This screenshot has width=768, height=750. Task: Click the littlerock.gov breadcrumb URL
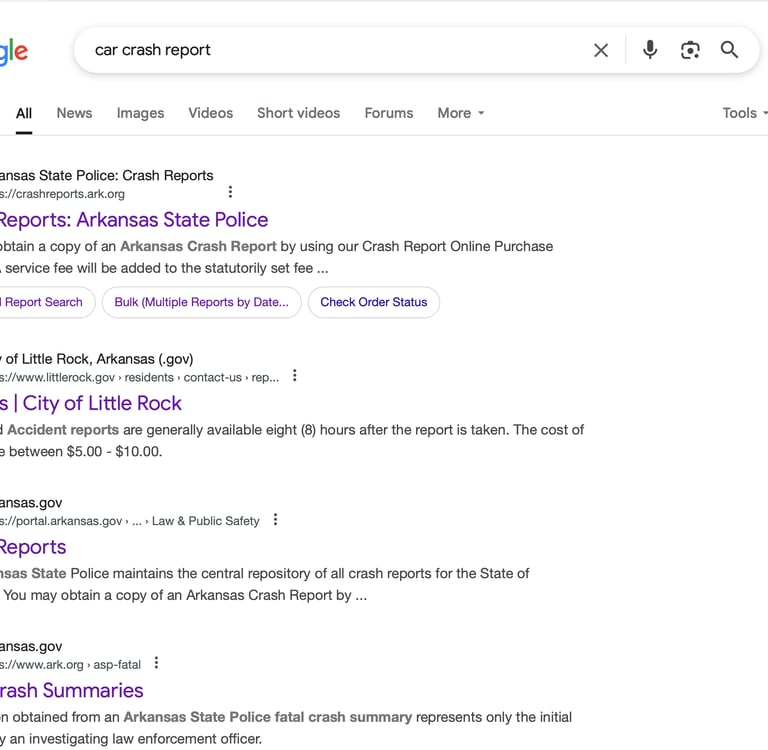coord(140,378)
